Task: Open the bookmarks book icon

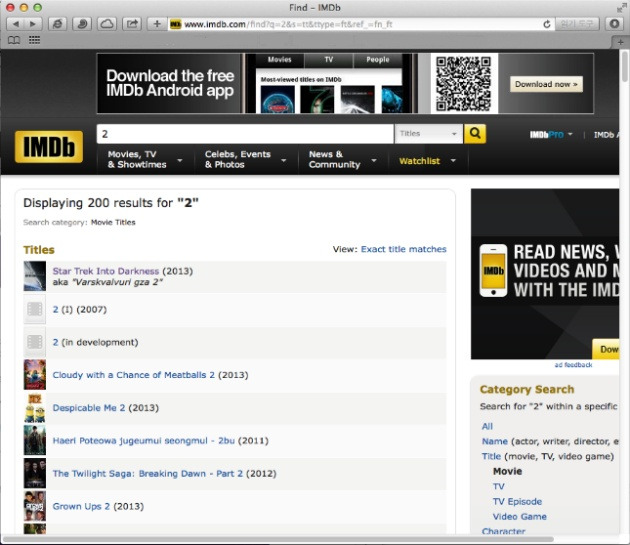Action: 14,40
